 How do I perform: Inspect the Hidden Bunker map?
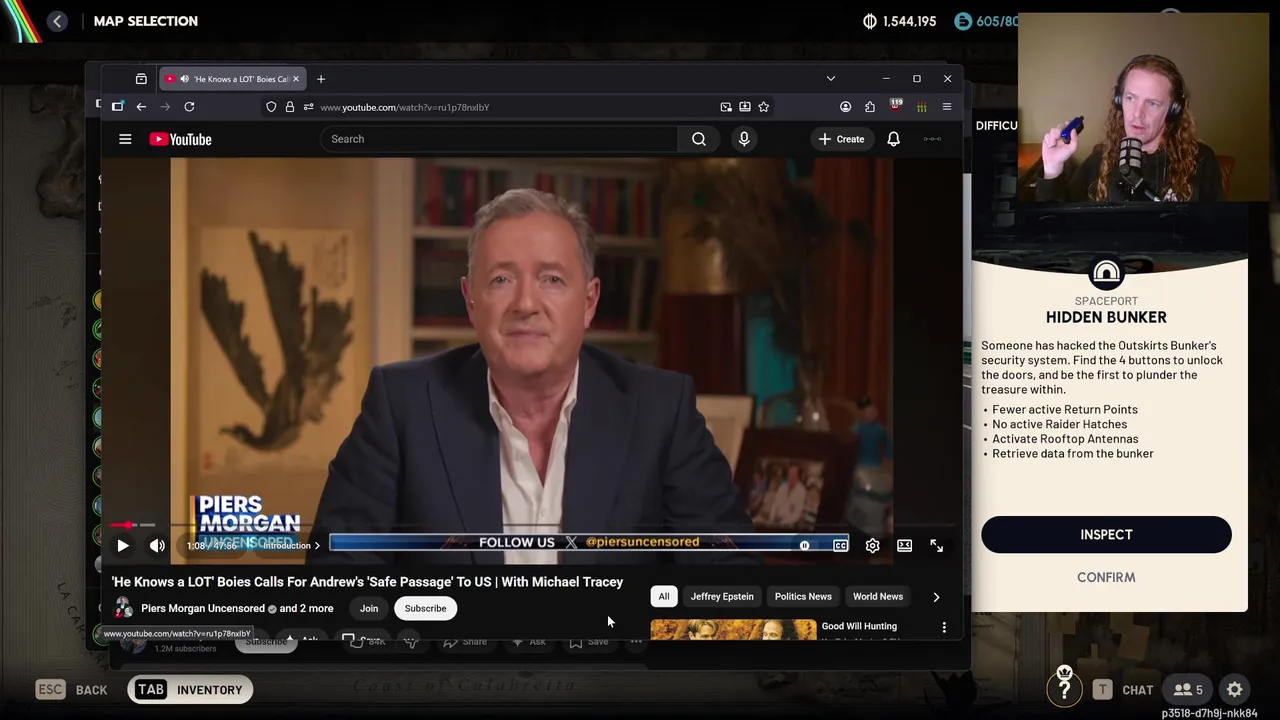pos(1106,535)
